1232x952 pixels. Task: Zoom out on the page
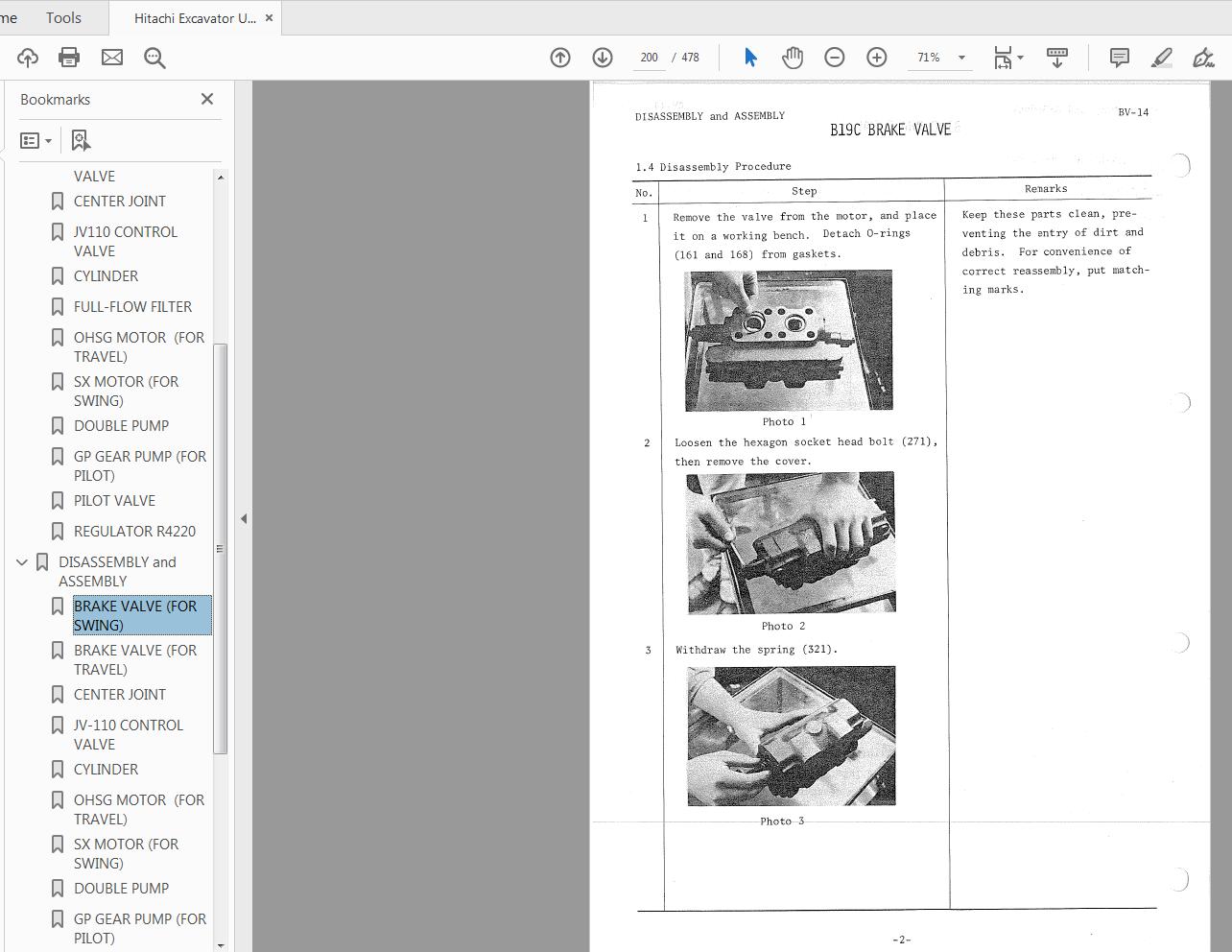click(834, 58)
